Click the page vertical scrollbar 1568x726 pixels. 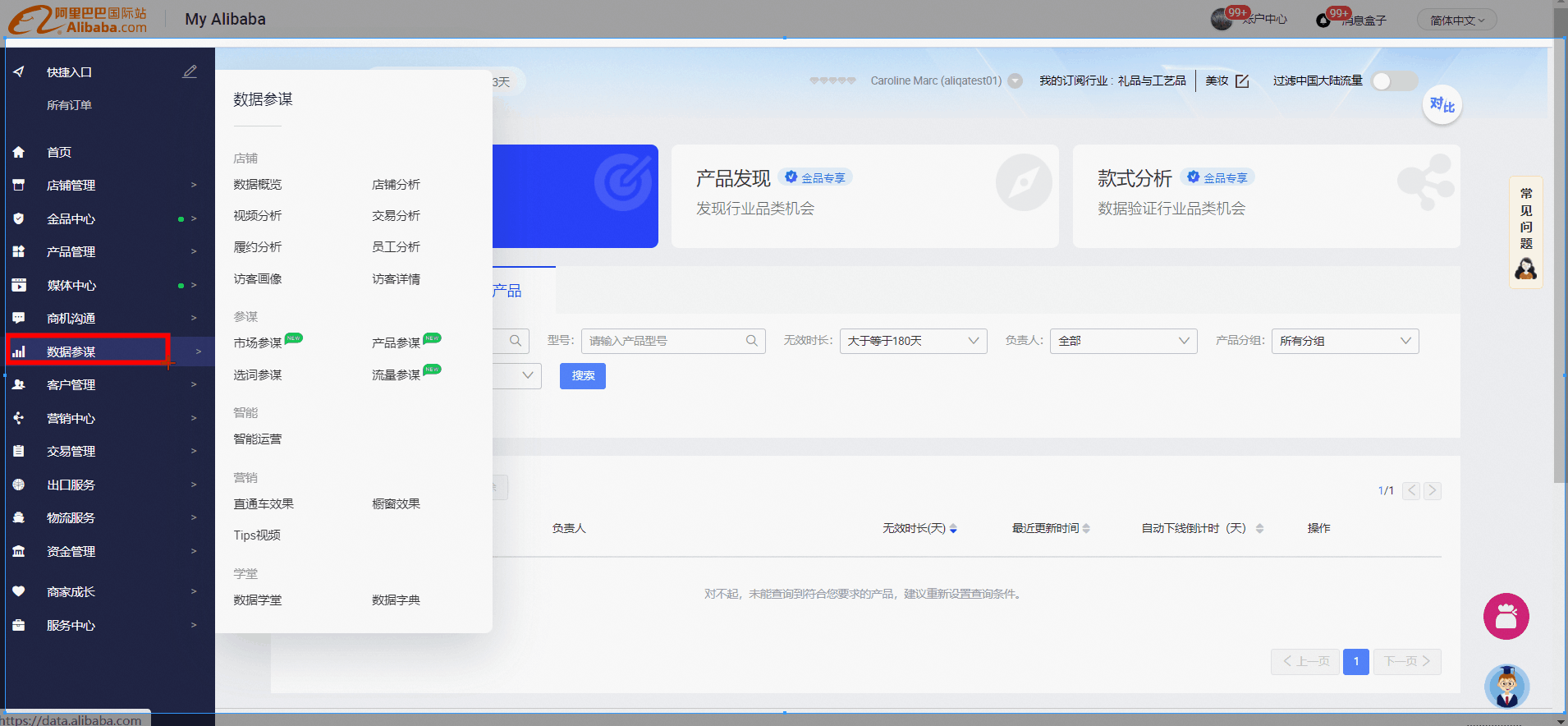1560,246
